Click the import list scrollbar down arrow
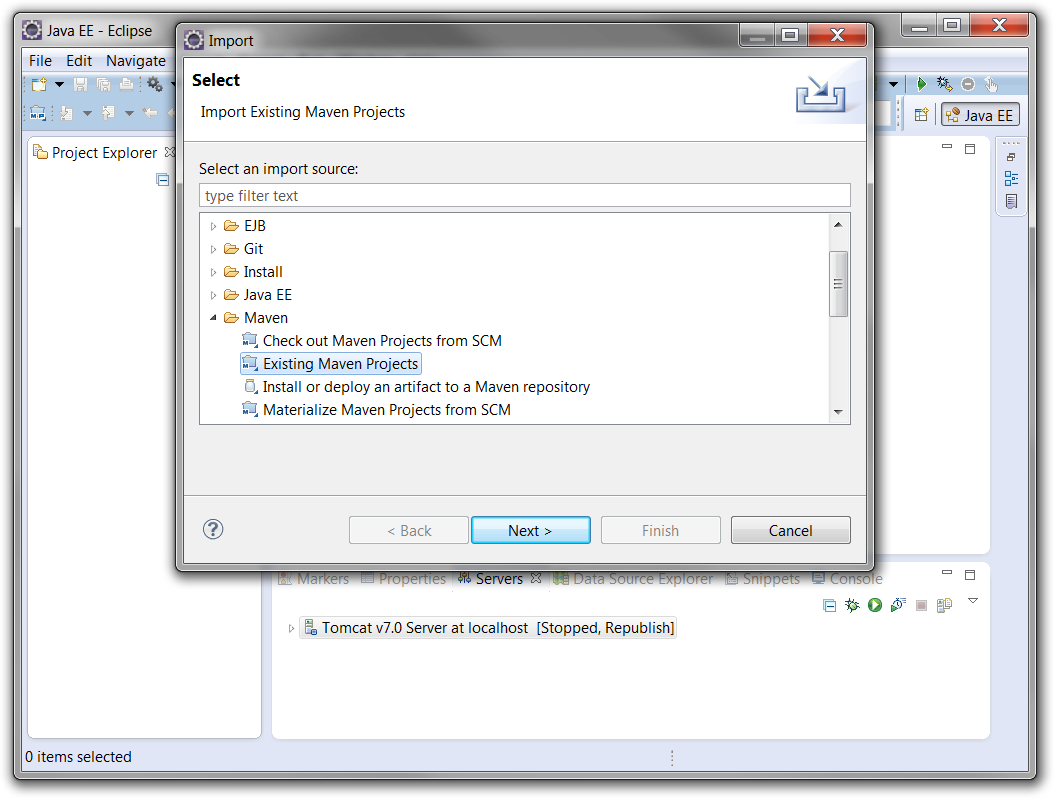This screenshot has width=1055, height=799. coord(838,412)
